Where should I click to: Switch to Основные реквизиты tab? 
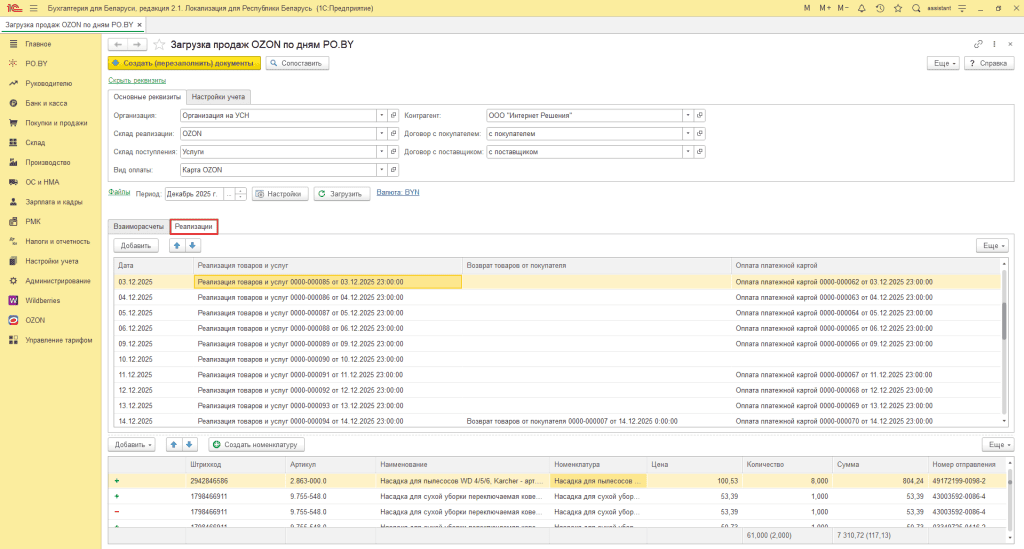(x=147, y=97)
